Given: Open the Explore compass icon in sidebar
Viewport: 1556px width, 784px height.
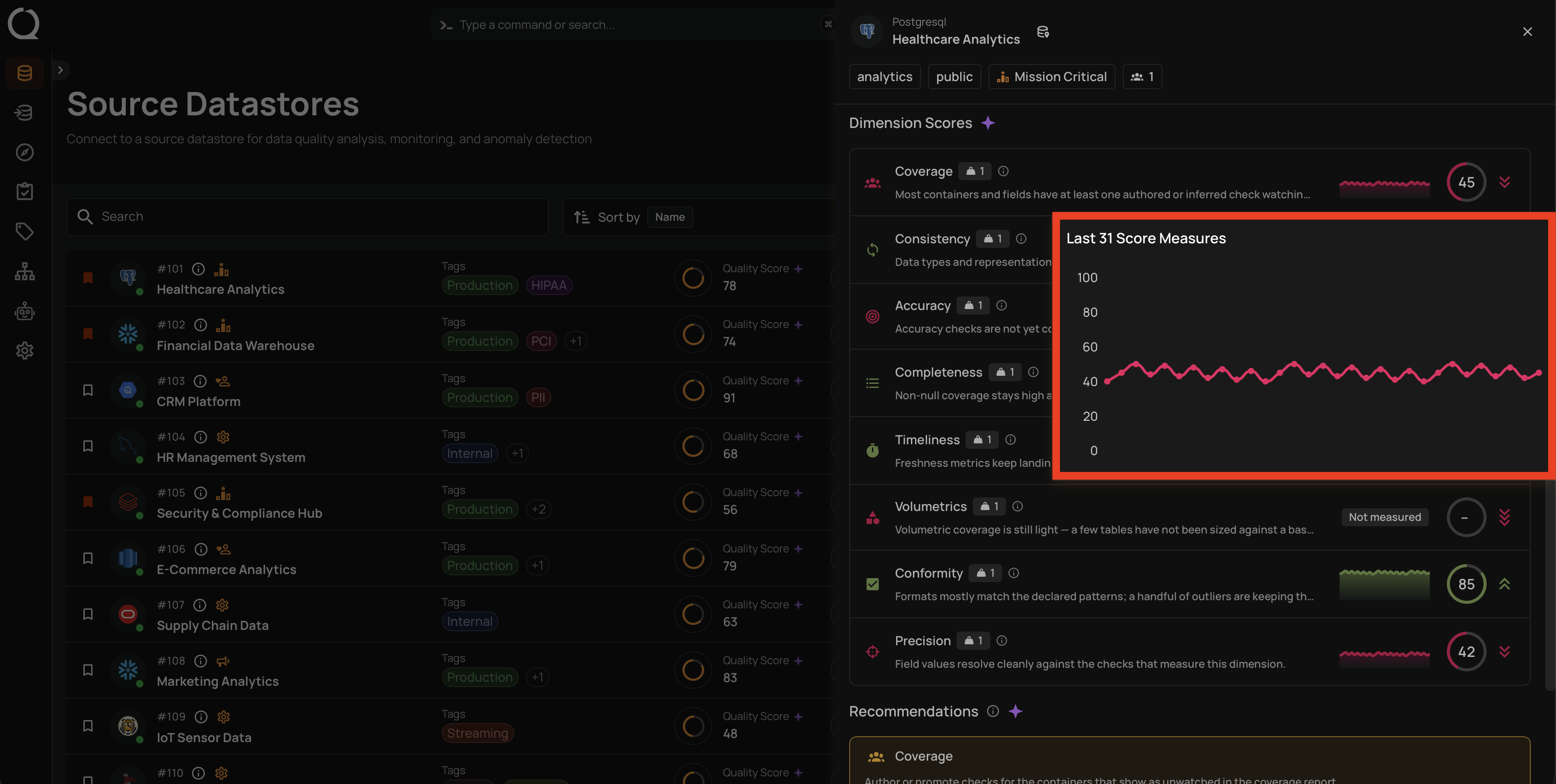Looking at the screenshot, I should click(25, 152).
